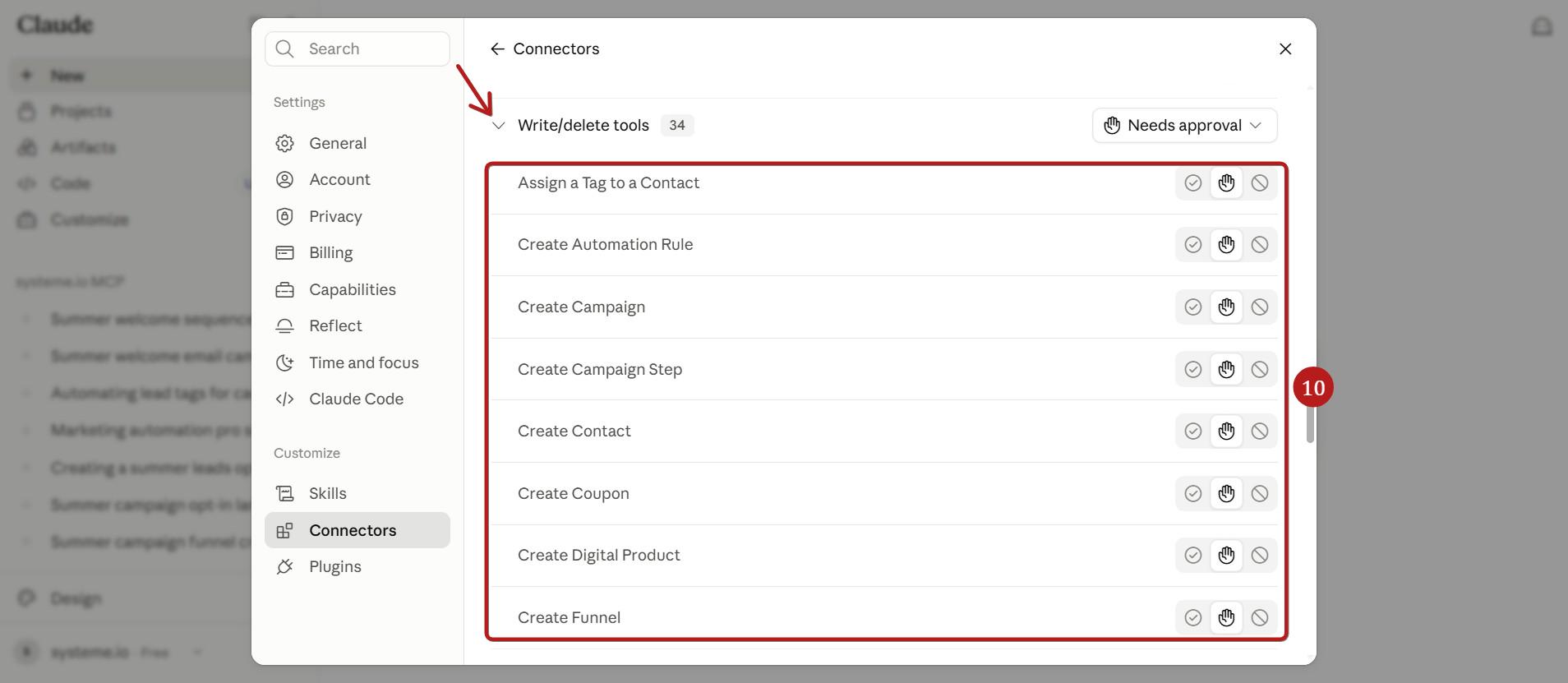Image resolution: width=1568 pixels, height=683 pixels.
Task: Open Time and focus settings
Action: click(357, 362)
